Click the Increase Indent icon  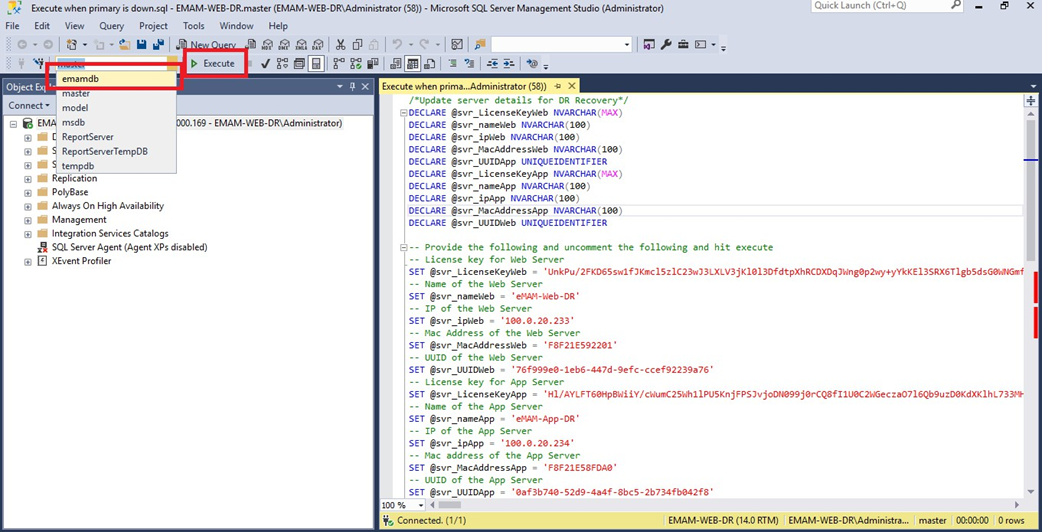pos(509,64)
